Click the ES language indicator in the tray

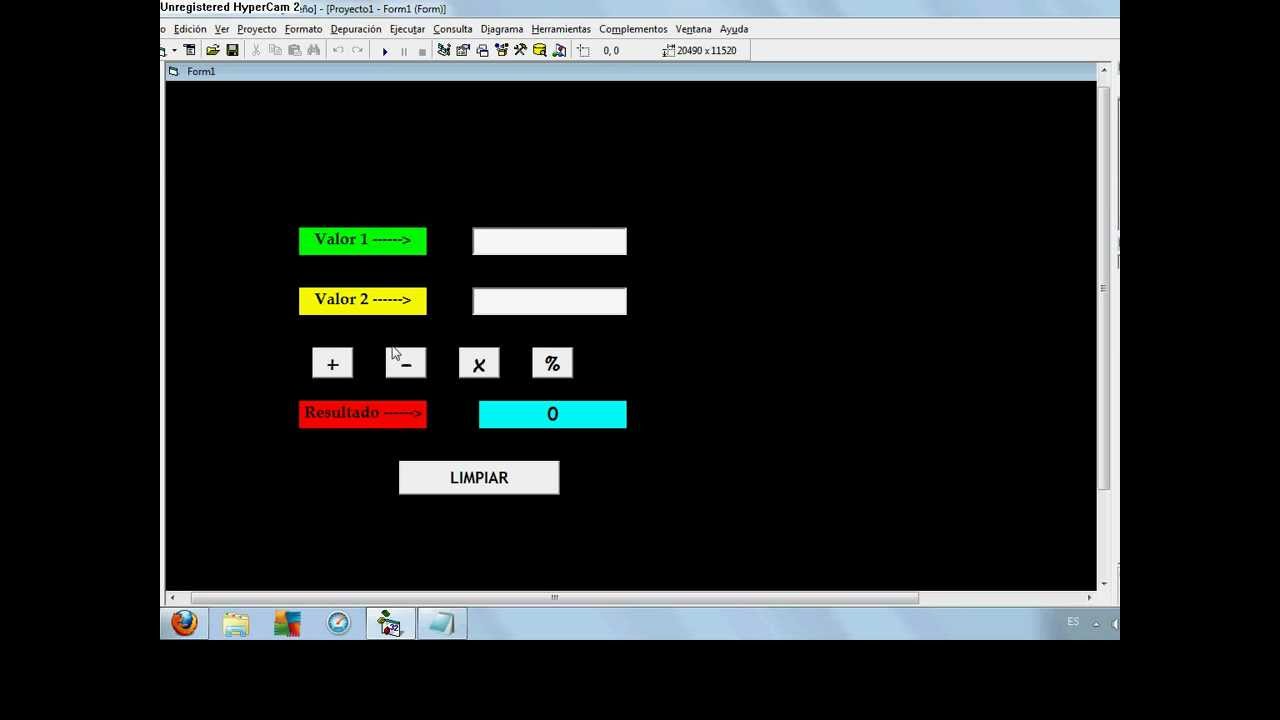tap(1073, 622)
